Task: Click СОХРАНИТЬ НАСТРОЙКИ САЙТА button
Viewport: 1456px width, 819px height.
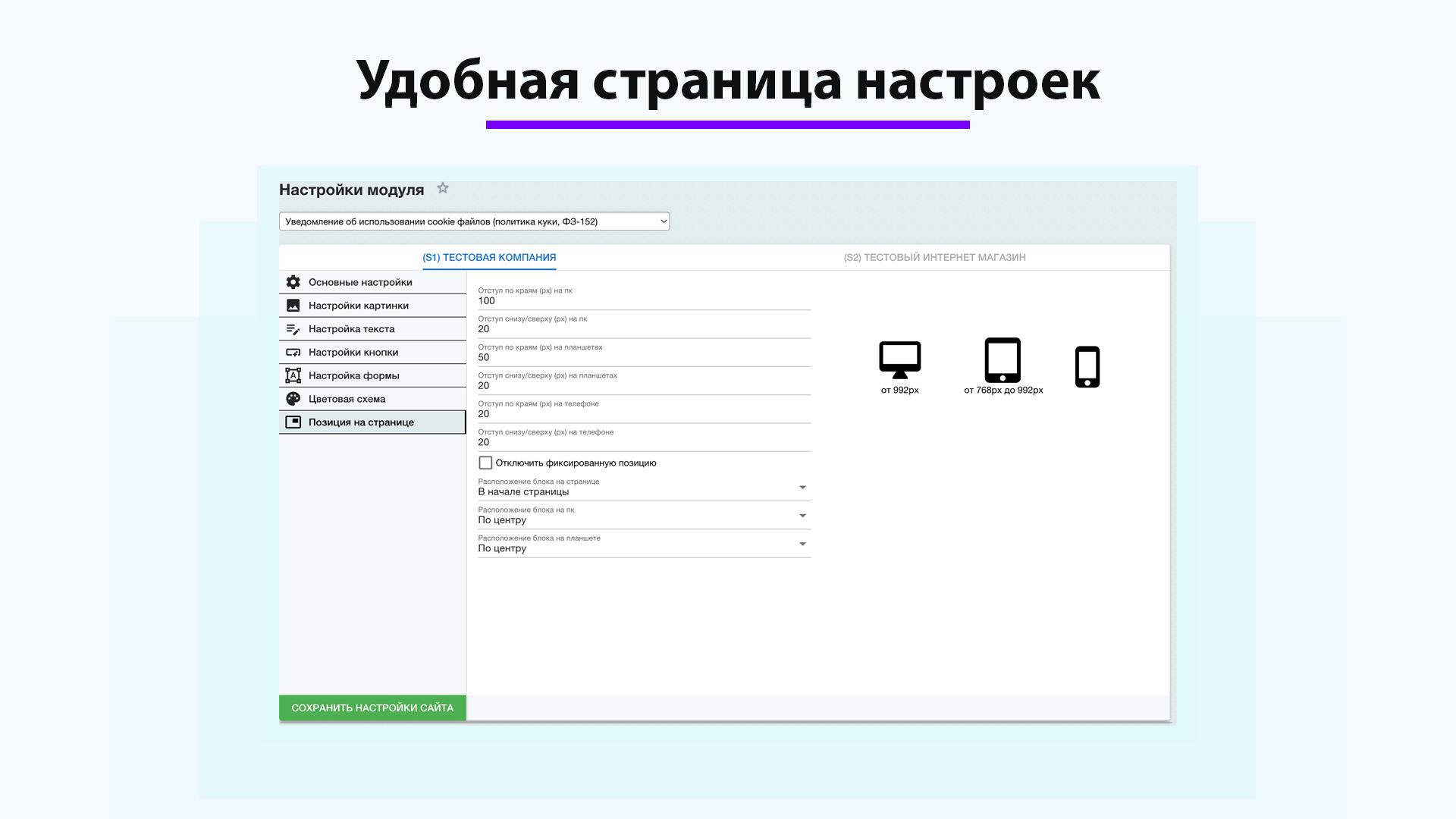Action: pyautogui.click(x=372, y=708)
